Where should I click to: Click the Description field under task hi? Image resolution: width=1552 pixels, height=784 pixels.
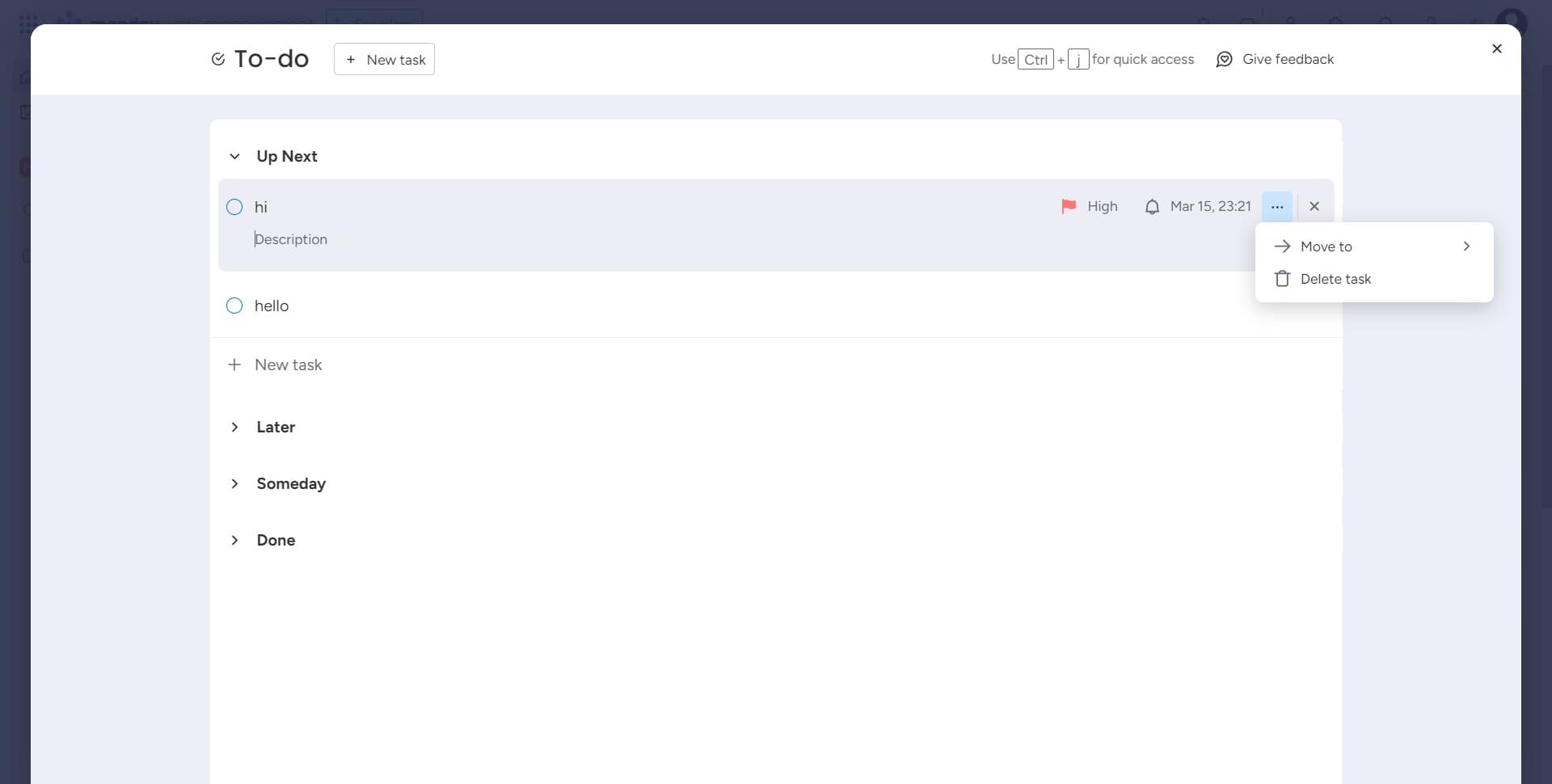291,239
